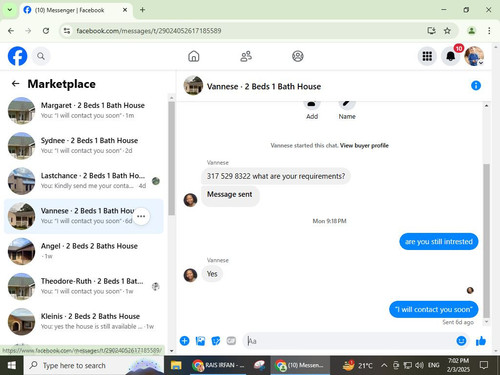Open the tab search dropdown arrow
Image resolution: width=500 pixels, height=375 pixels.
pos(10,10)
